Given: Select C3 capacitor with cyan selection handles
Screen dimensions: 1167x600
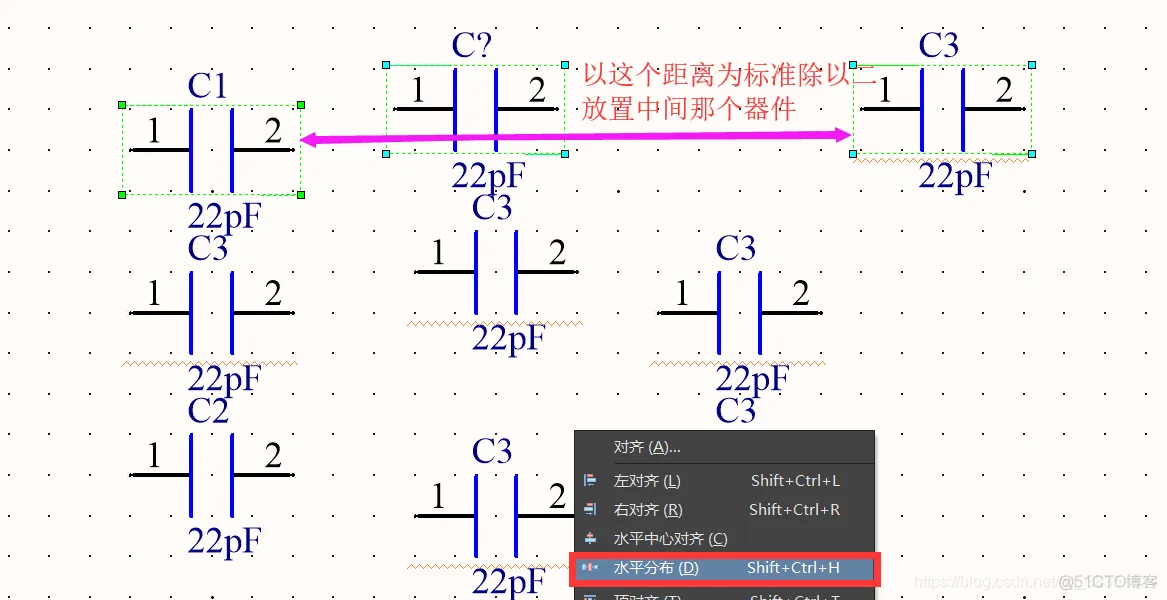Looking at the screenshot, I should coord(942,109).
